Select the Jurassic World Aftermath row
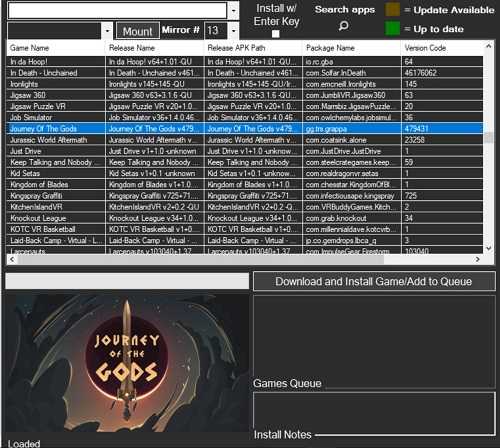 [x=245, y=140]
